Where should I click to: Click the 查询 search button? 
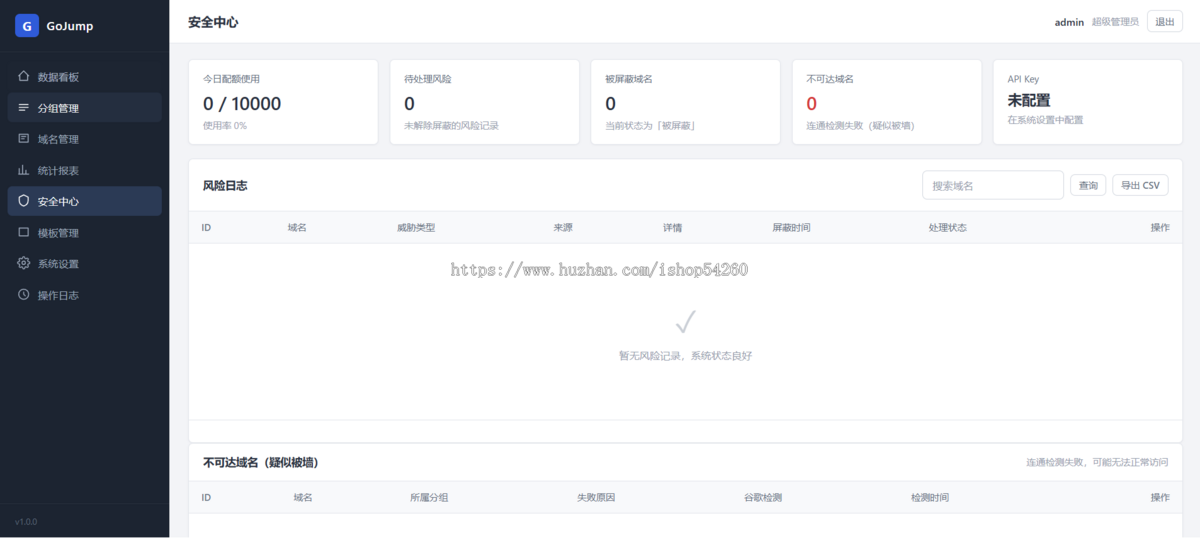click(x=1088, y=185)
